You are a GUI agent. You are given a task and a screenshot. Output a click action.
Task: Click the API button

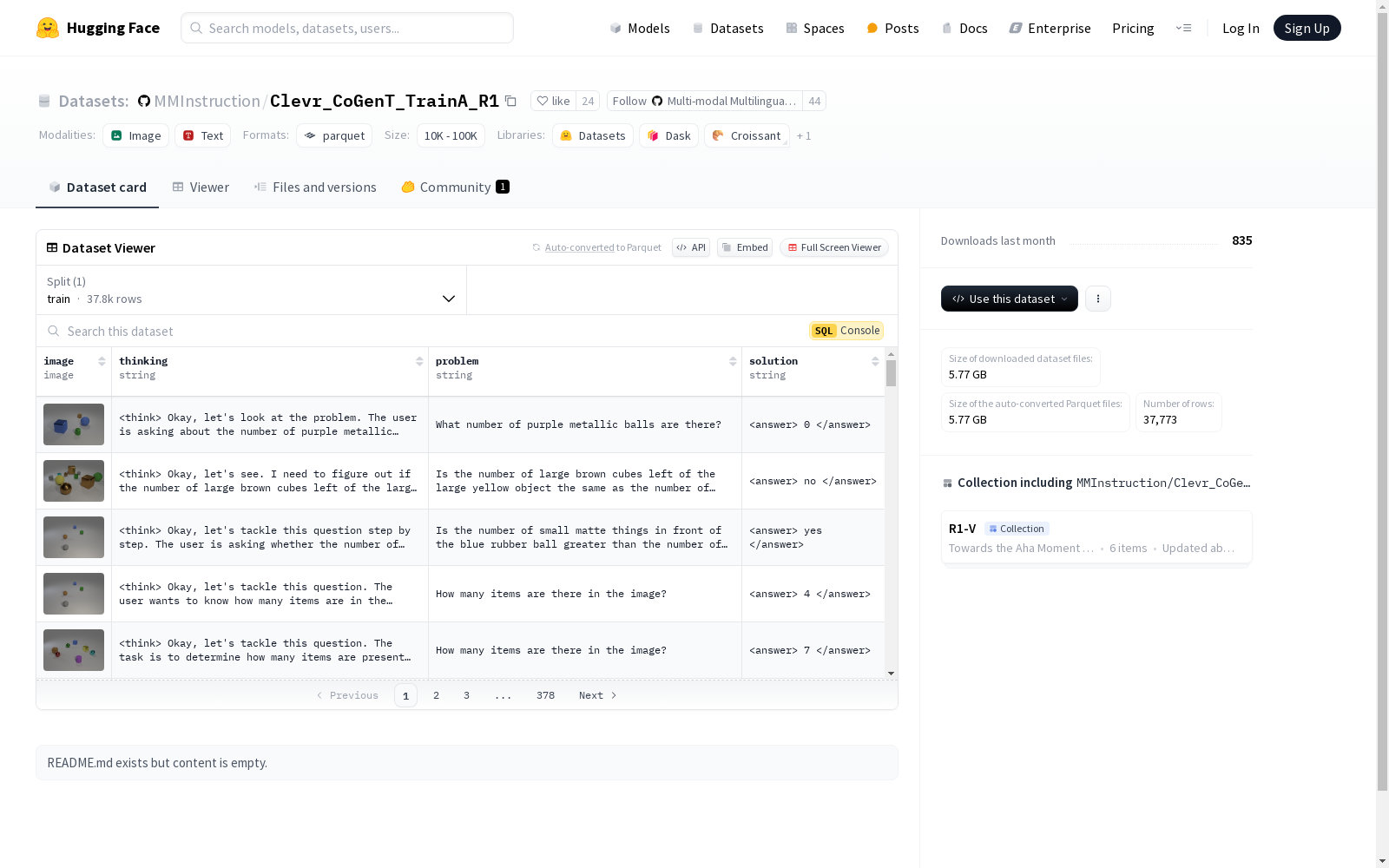click(x=691, y=247)
